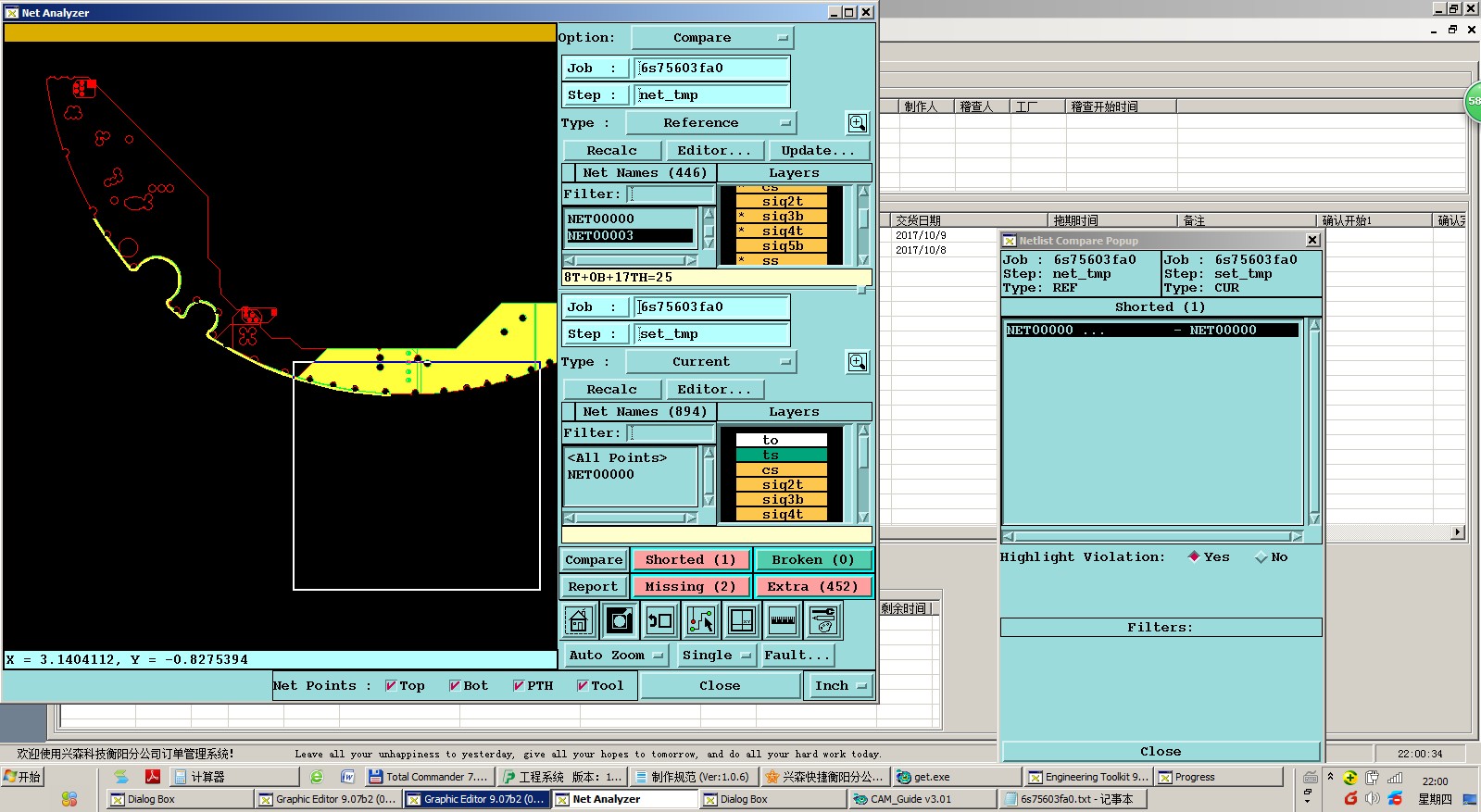This screenshot has width=1481, height=812.
Task: Click the reference Filter input field
Action: tap(671, 194)
